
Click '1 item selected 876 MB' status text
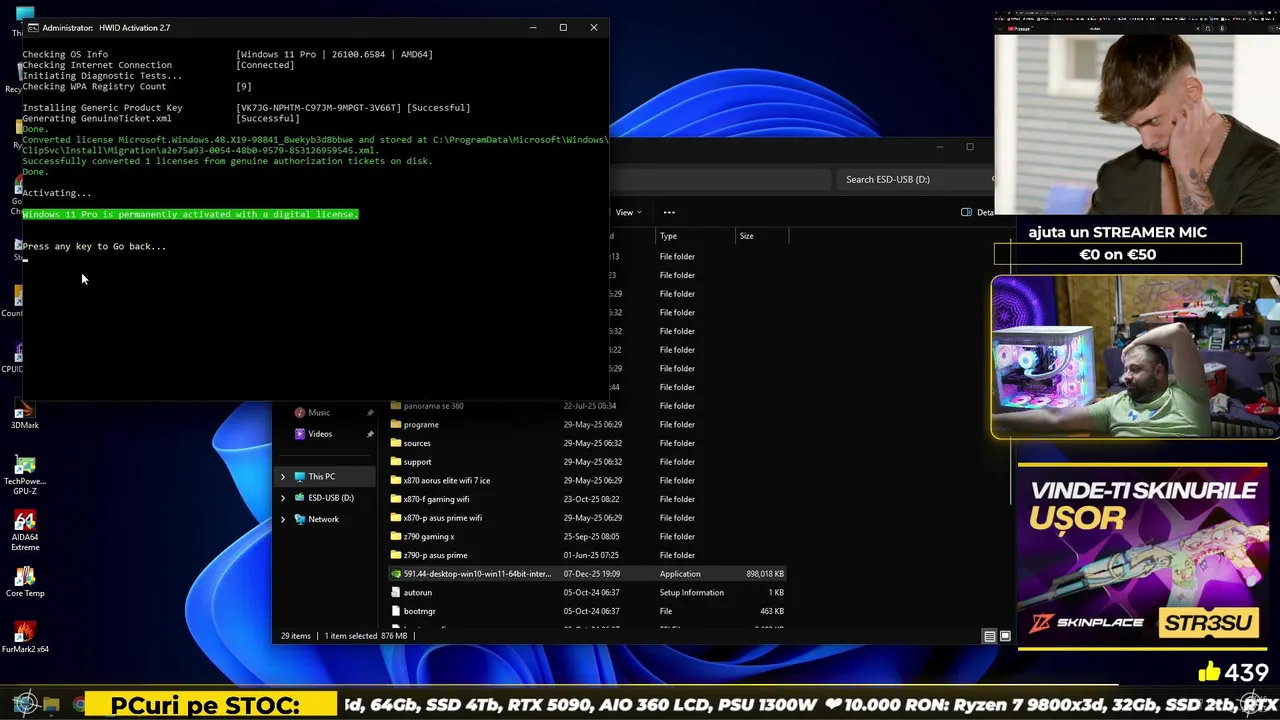[366, 636]
